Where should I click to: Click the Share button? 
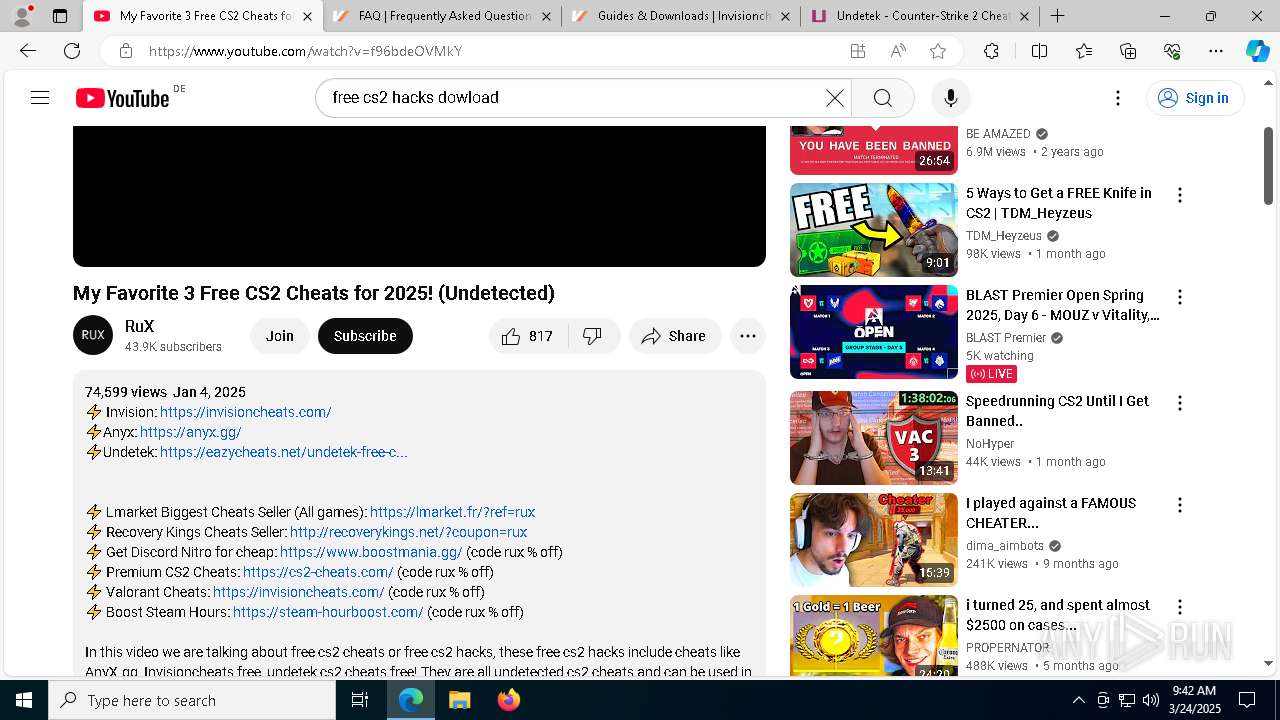click(675, 336)
